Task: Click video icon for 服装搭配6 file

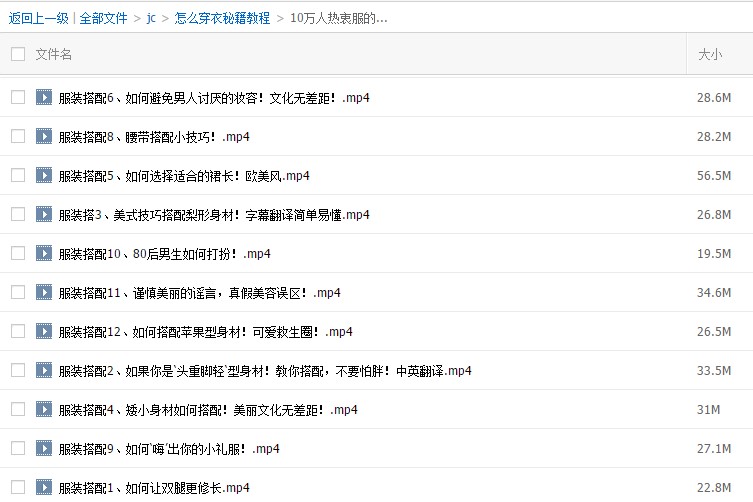Action: pyautogui.click(x=44, y=97)
